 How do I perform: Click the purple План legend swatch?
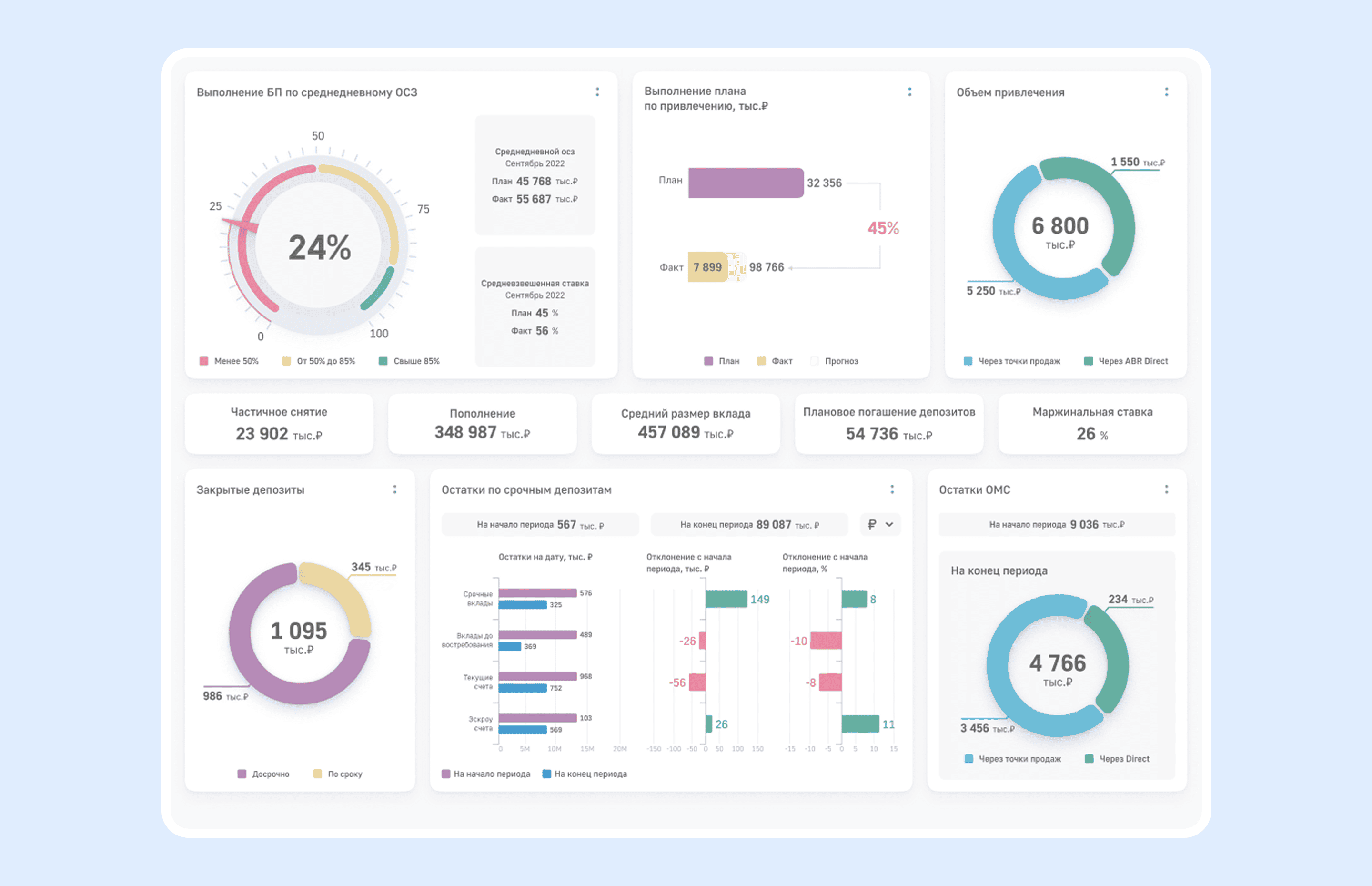pos(708,361)
